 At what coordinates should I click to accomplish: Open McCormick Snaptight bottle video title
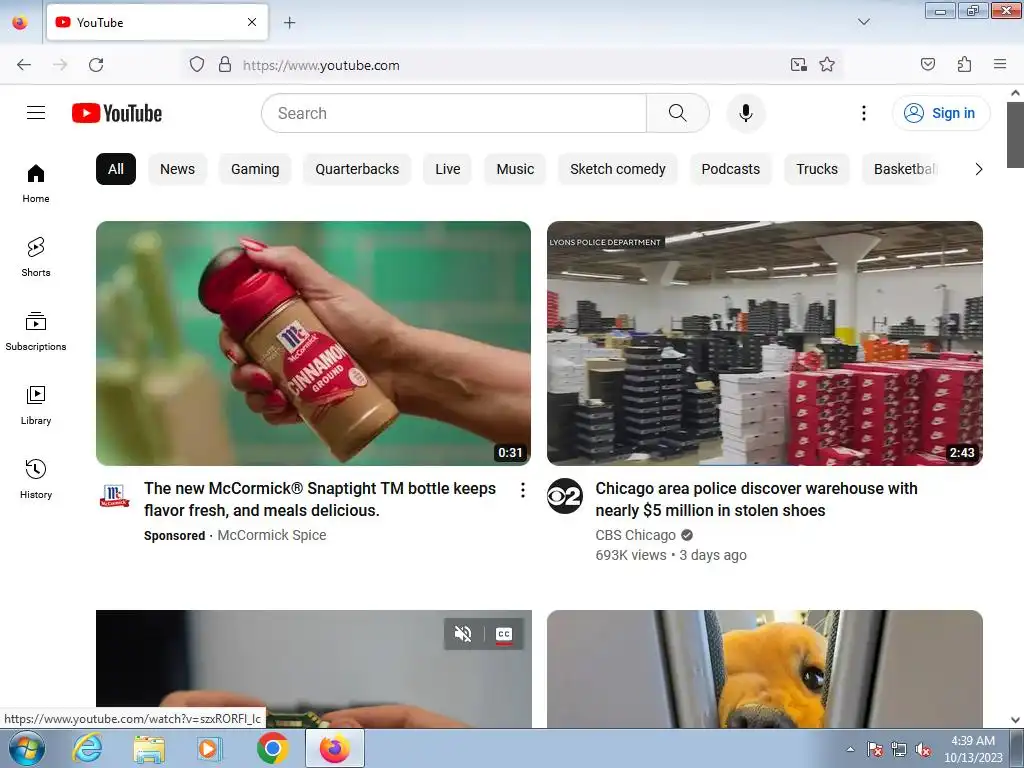tap(320, 500)
